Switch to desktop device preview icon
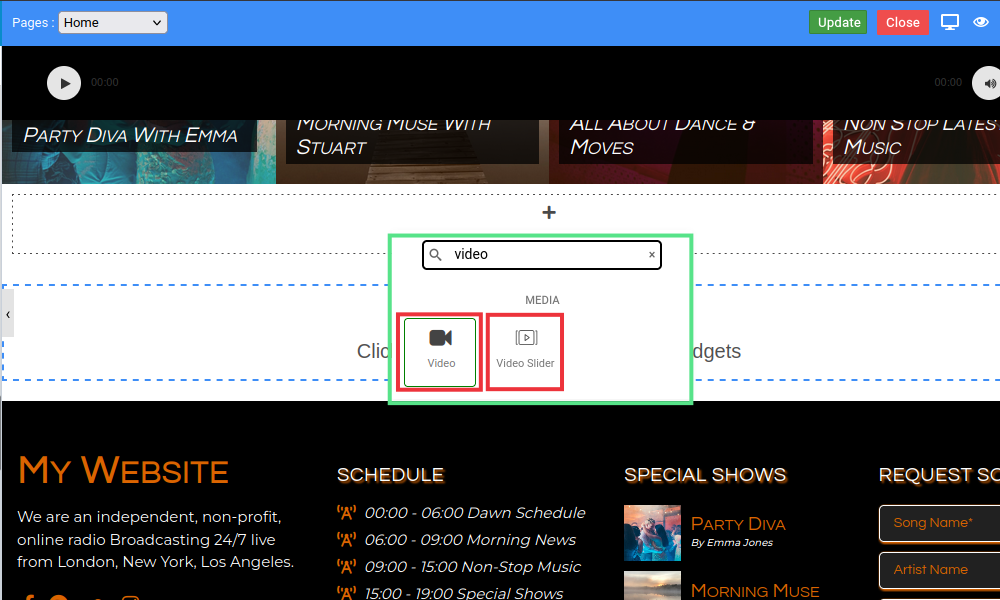 (950, 22)
